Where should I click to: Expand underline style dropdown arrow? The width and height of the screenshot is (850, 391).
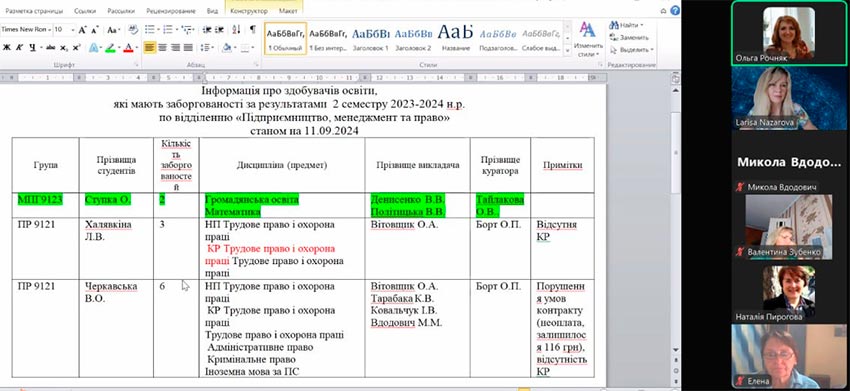click(41, 48)
